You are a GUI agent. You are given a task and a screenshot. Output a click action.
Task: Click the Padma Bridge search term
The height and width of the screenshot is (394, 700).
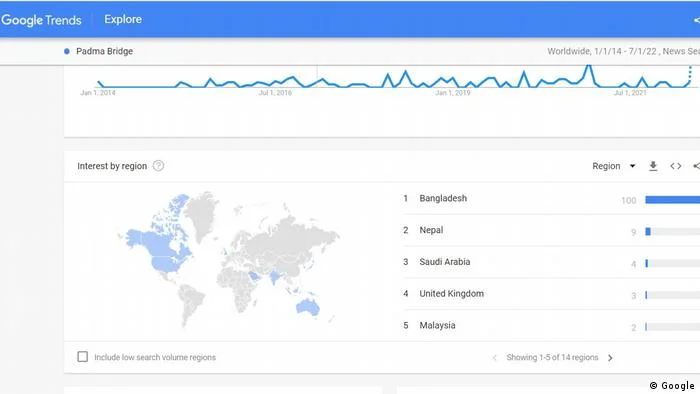point(104,51)
